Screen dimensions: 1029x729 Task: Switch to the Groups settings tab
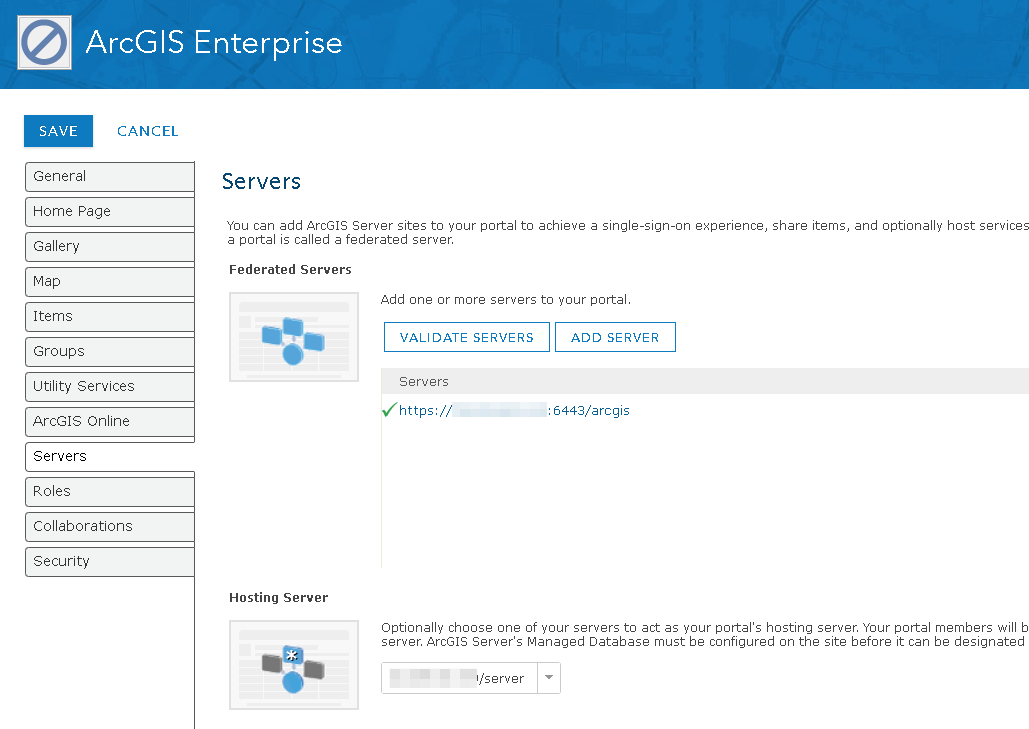click(x=110, y=351)
